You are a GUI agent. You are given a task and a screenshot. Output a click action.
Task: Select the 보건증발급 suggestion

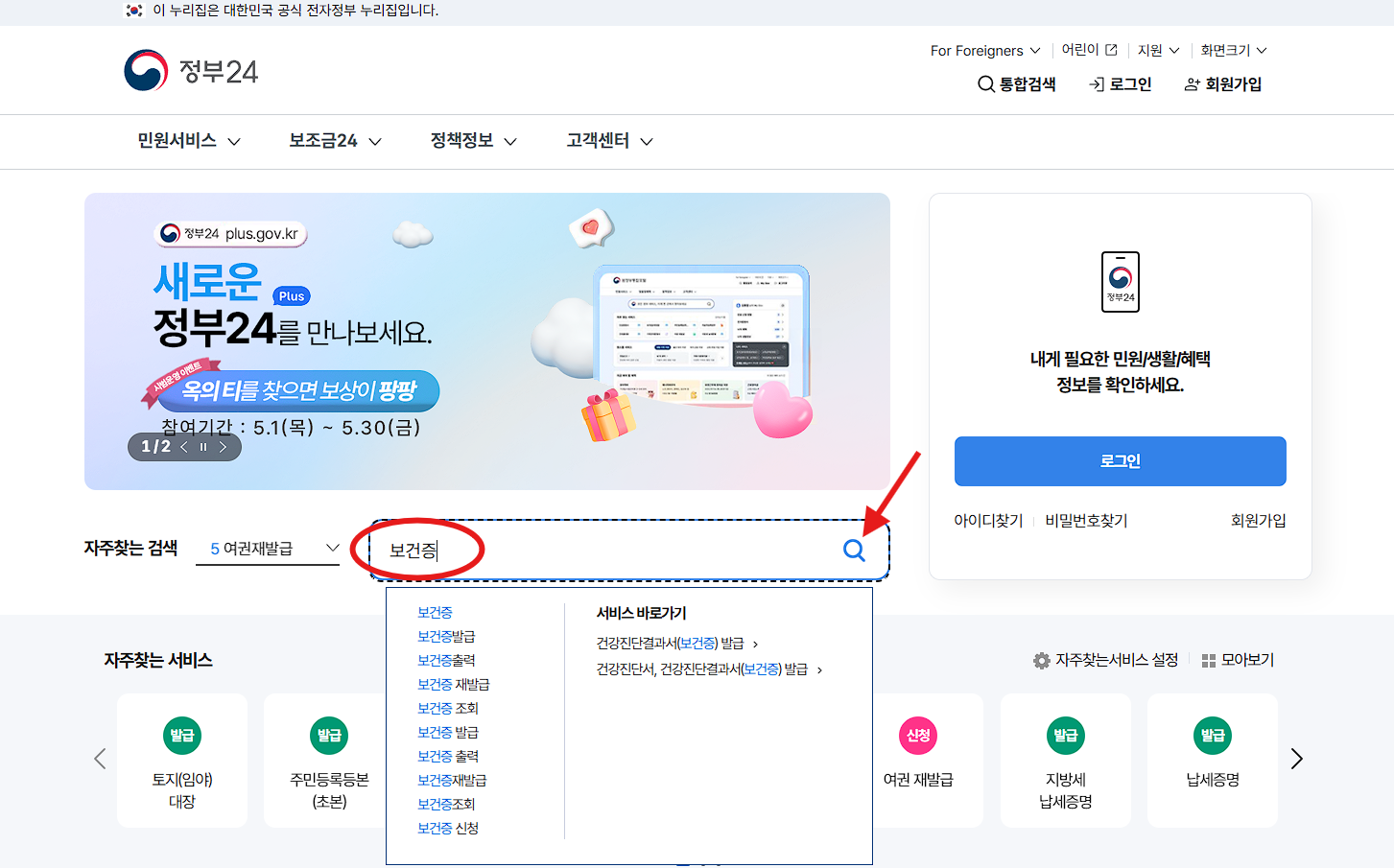[446, 637]
